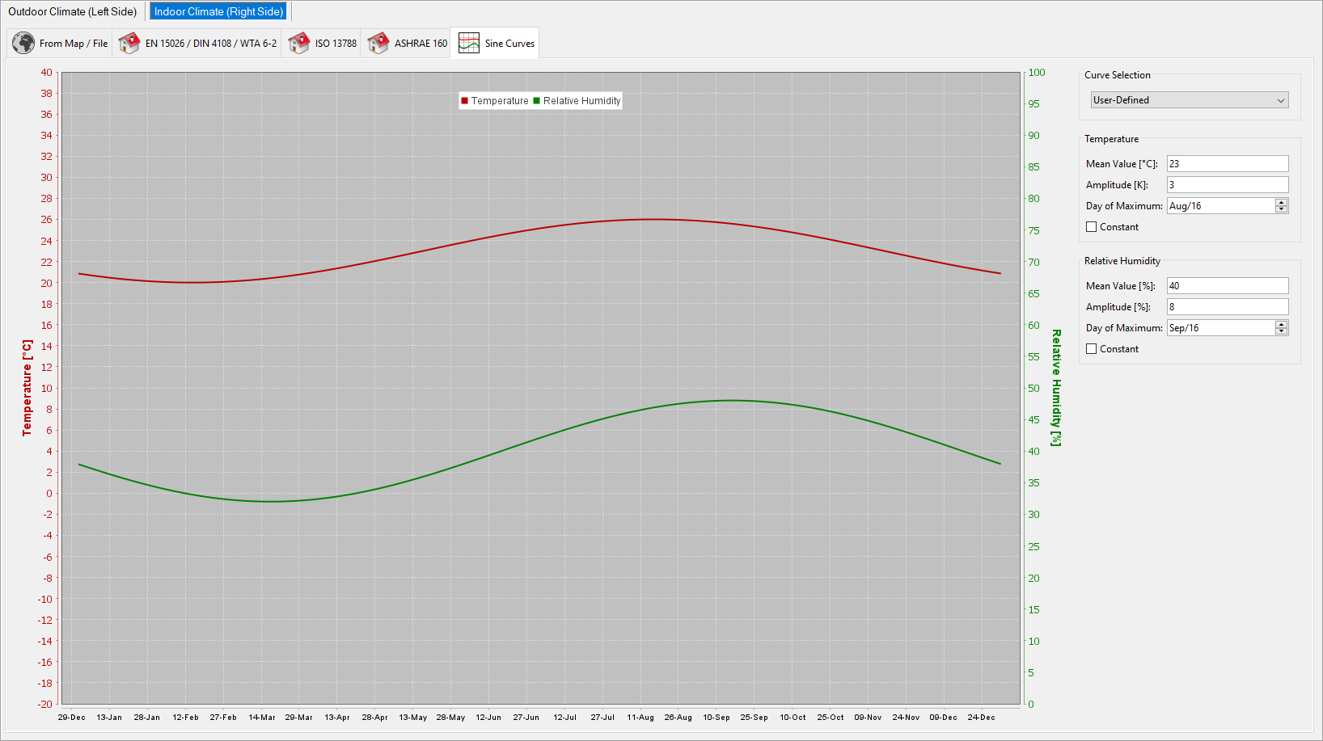Click the Temperature Mean Value input field
The height and width of the screenshot is (741, 1323).
pos(1228,164)
